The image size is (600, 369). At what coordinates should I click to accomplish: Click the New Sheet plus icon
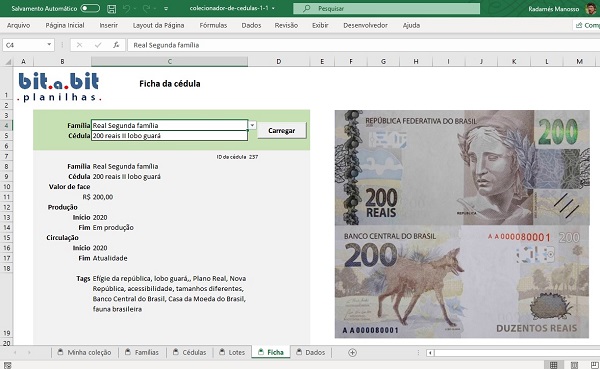[x=352, y=353]
